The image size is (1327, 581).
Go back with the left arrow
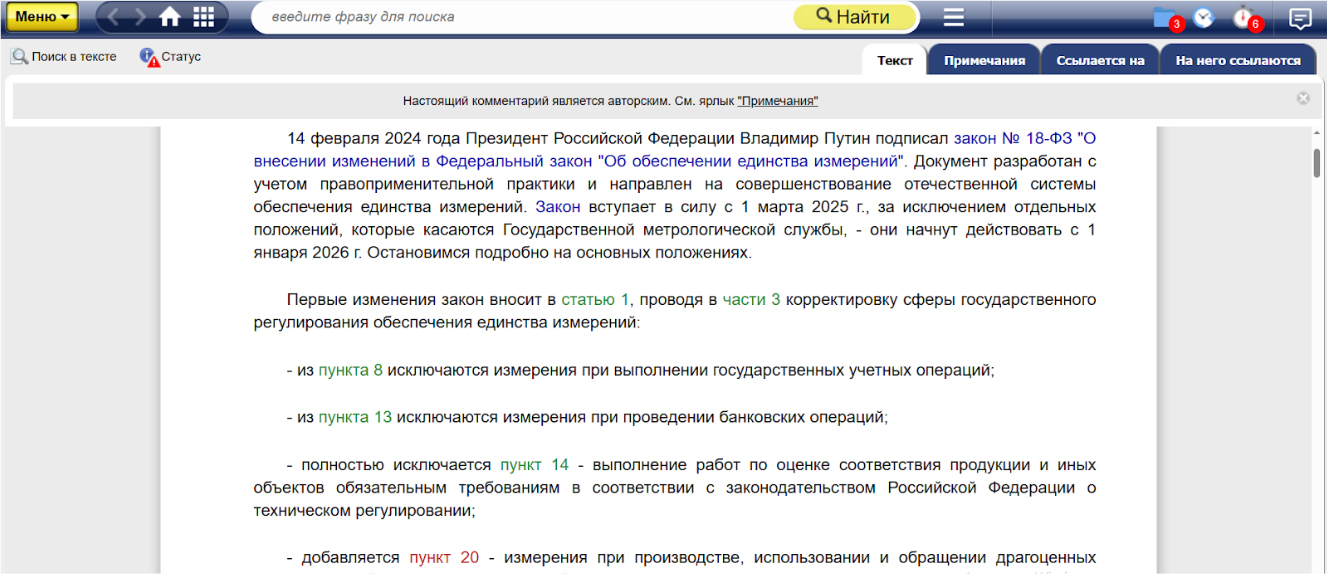pyautogui.click(x=114, y=17)
